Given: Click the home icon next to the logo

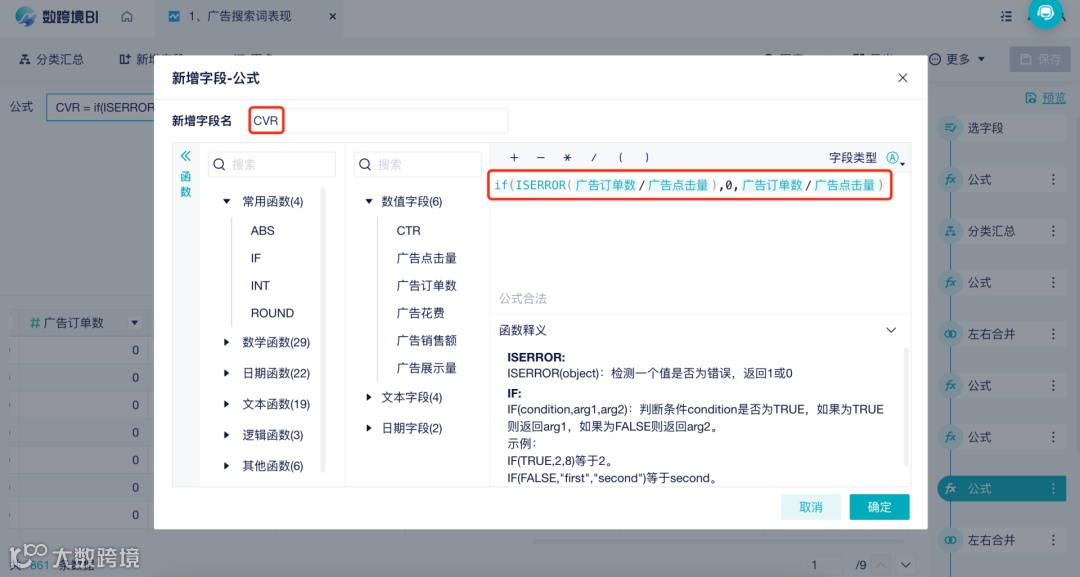Looking at the screenshot, I should pyautogui.click(x=126, y=16).
